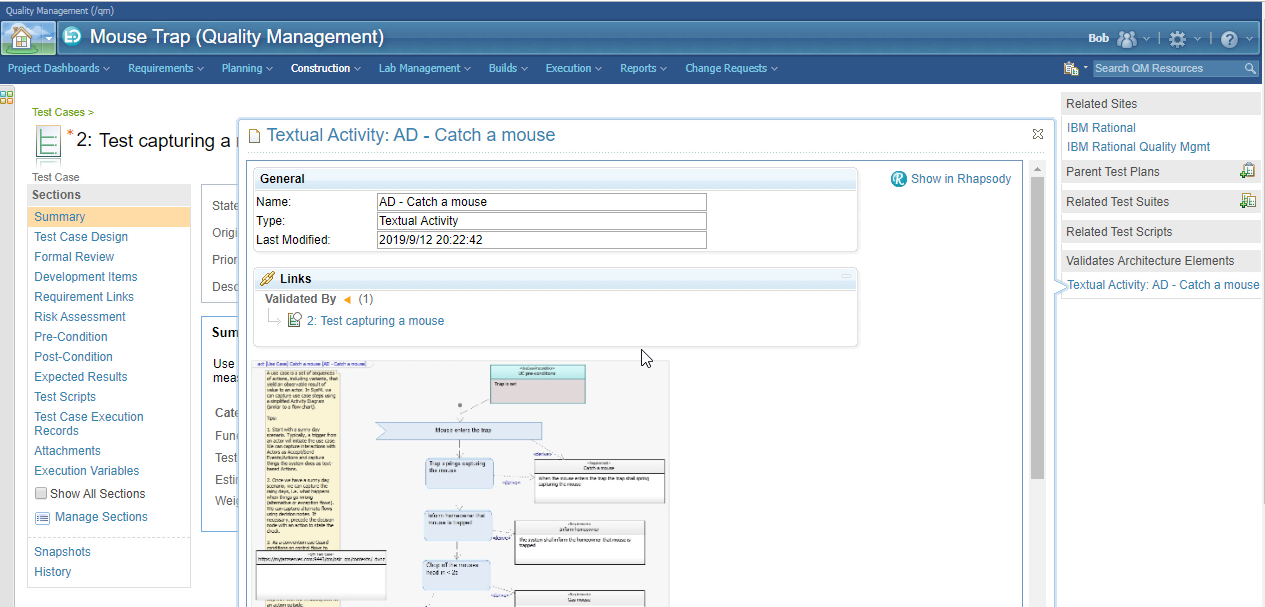Run search with the magnifier icon
This screenshot has height=607, width=1265.
(1250, 68)
